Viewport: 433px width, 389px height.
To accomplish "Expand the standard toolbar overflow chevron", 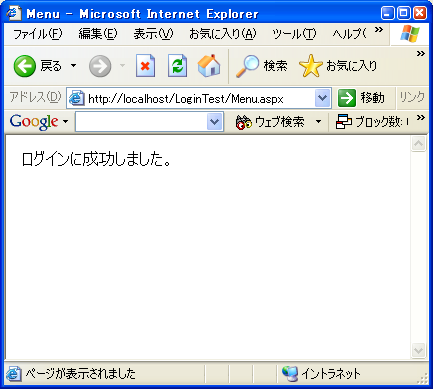I will click(x=421, y=53).
